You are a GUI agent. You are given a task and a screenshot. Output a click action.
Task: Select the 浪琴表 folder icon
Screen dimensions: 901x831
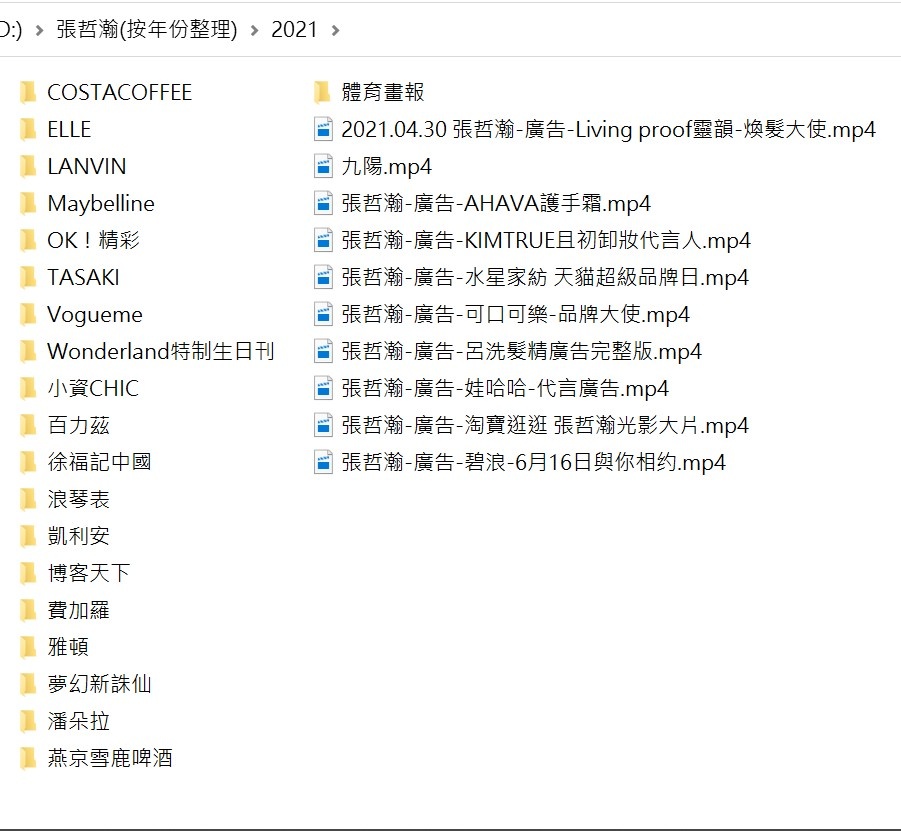click(28, 499)
